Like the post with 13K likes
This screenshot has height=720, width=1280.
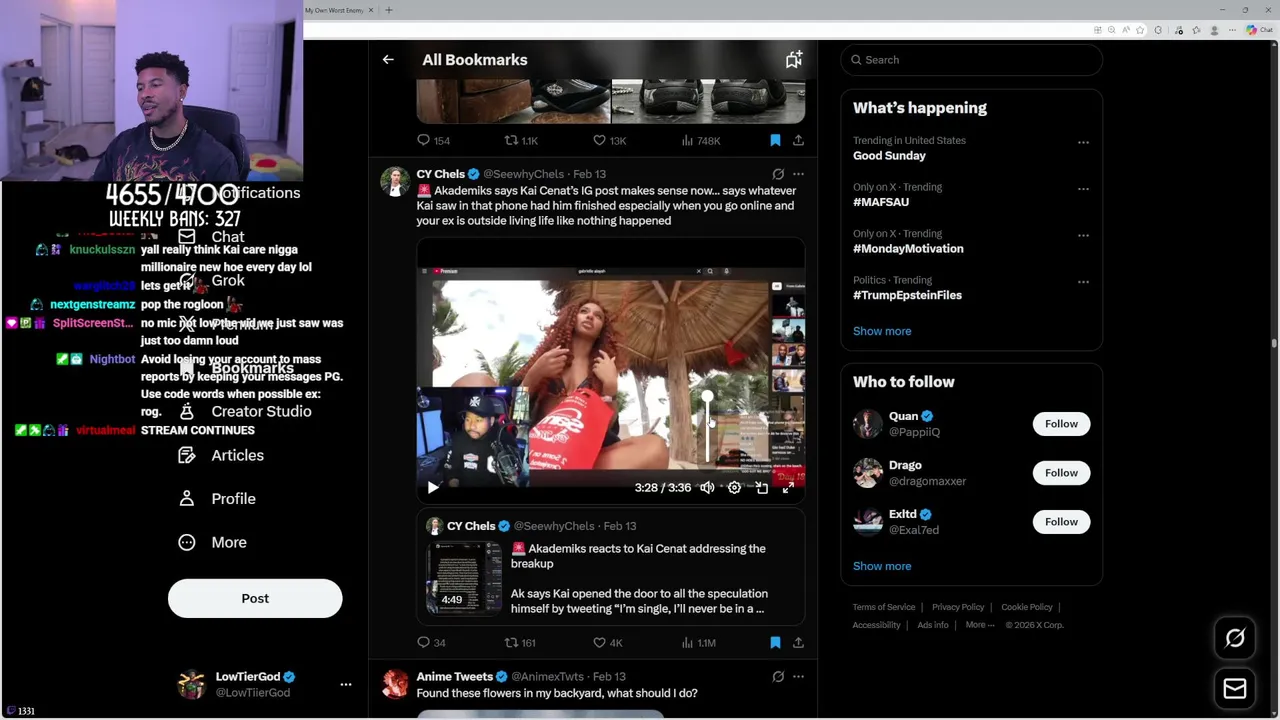[x=609, y=141]
